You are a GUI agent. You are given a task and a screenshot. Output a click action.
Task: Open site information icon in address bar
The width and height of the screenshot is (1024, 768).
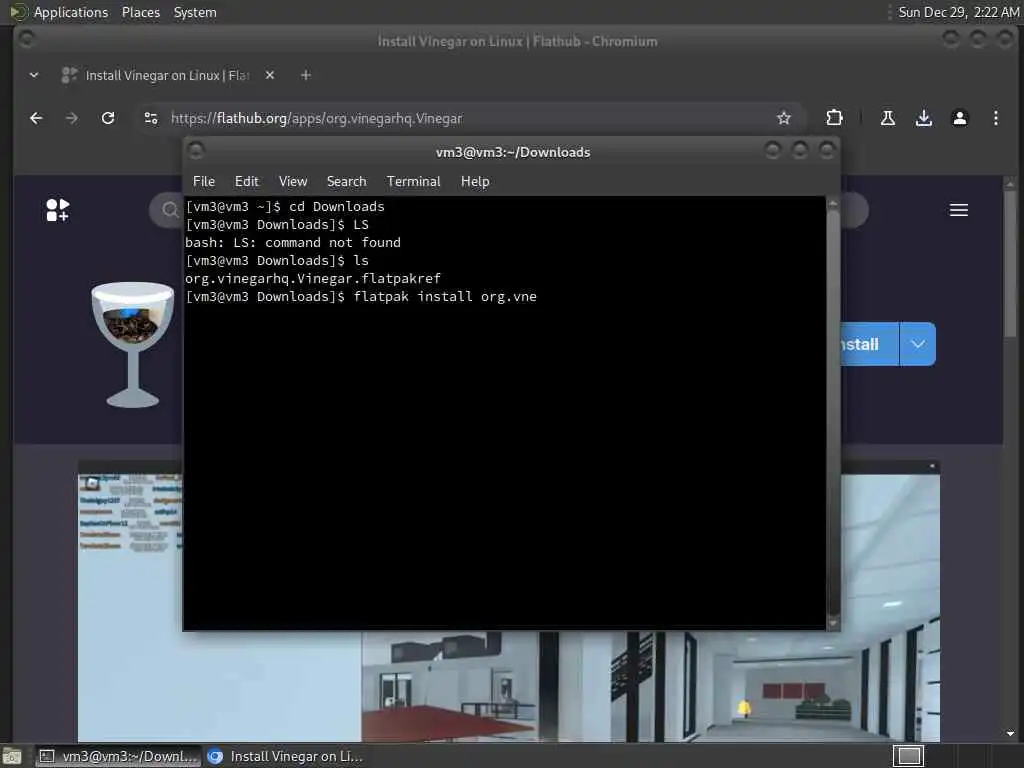click(x=151, y=118)
